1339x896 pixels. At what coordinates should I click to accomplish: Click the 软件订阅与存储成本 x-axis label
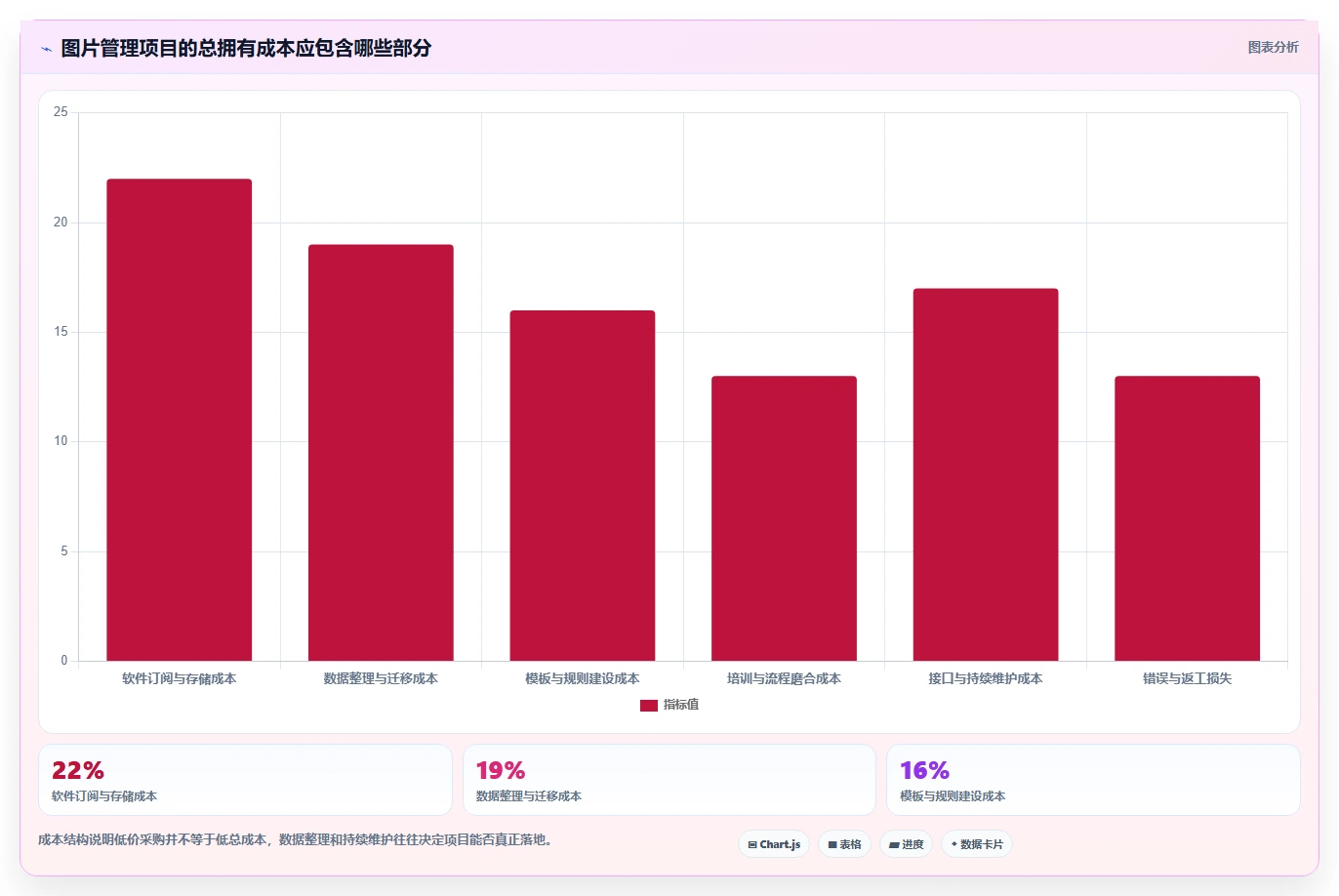[x=180, y=678]
